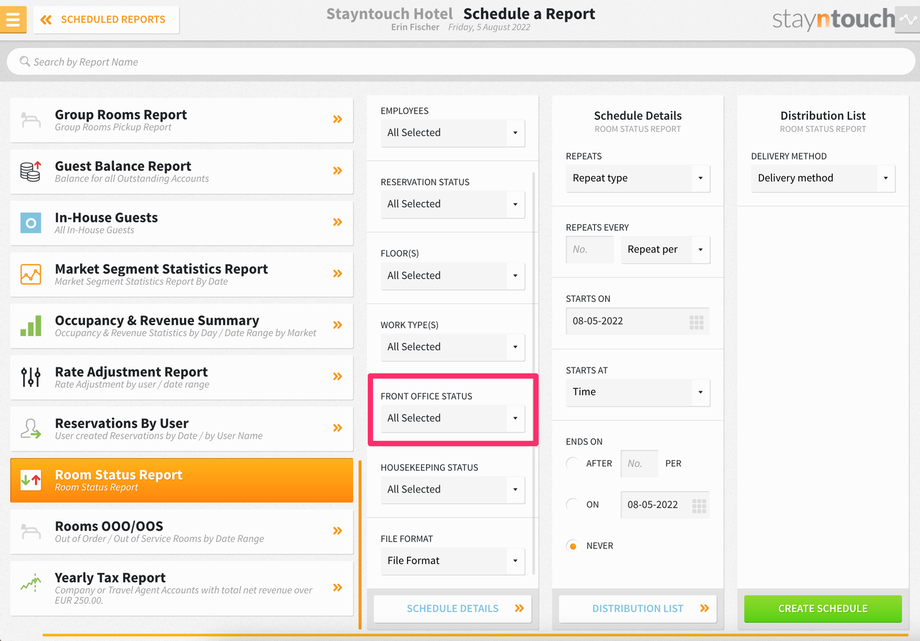The height and width of the screenshot is (641, 920).
Task: Open the File Format dropdown
Action: coord(452,561)
